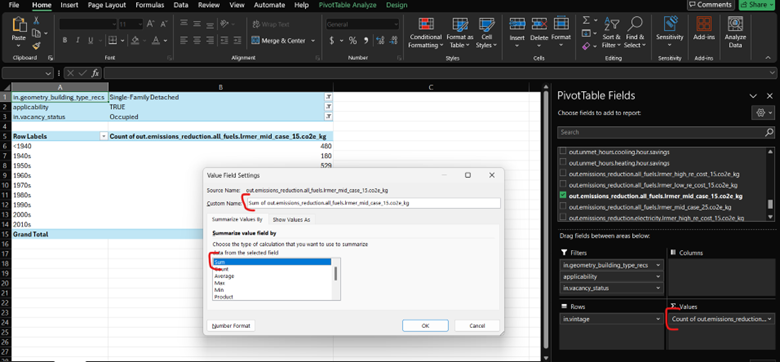Click the PivotTable Fields search box
The image size is (780, 362).
[x=666, y=132]
